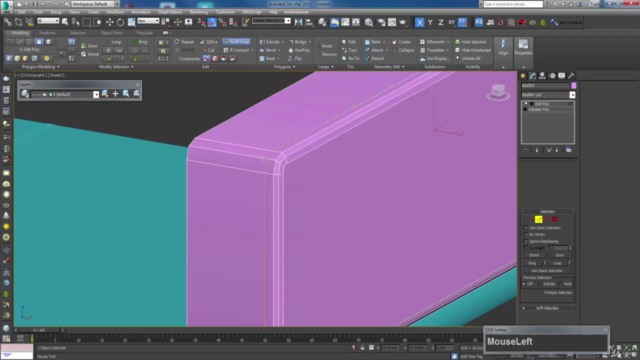Click the object name field
This screenshot has height=360, width=640.
(545, 86)
